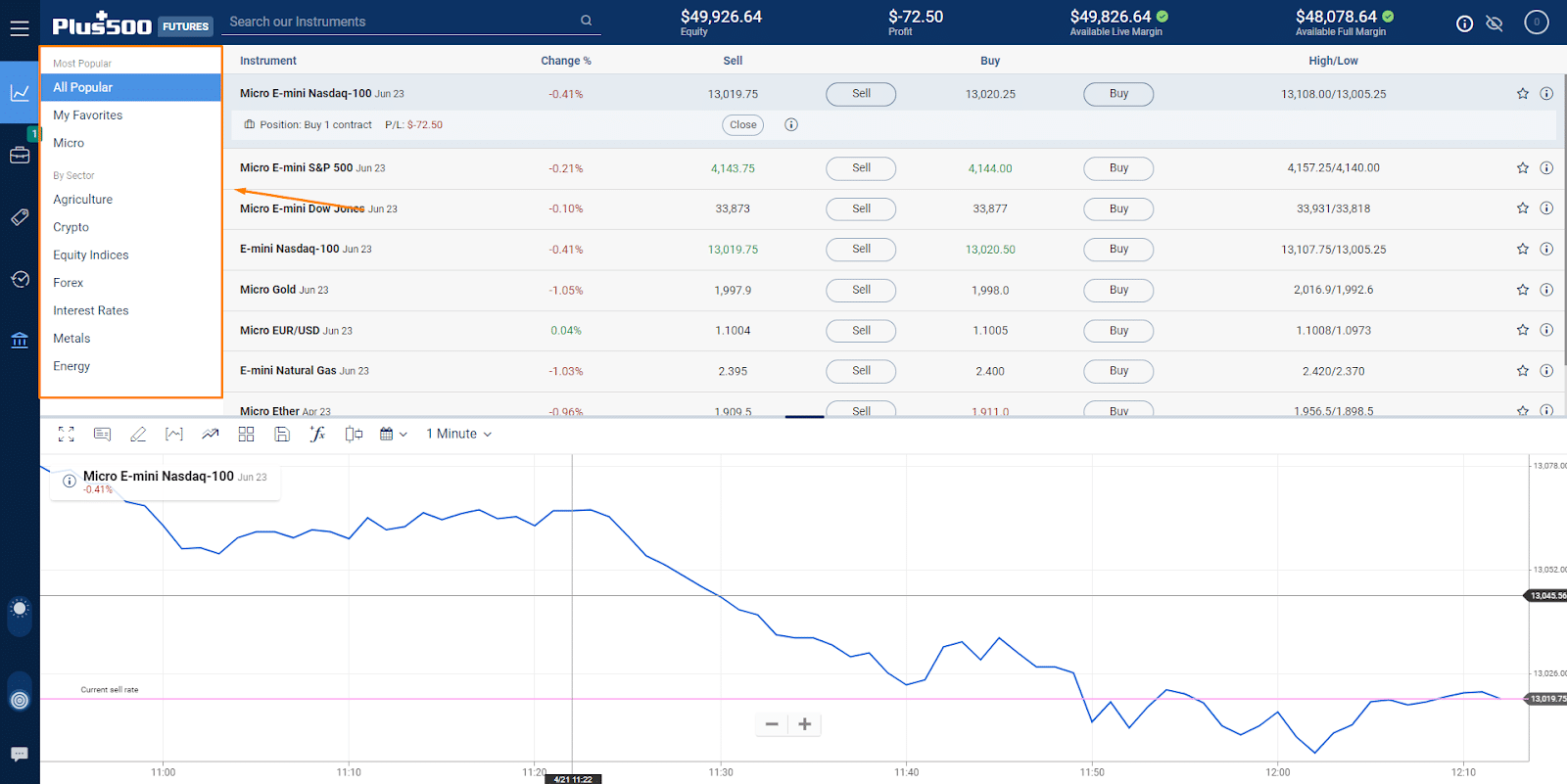Select the Forex sector
Viewport: 1567px width, 784px height.
[69, 283]
